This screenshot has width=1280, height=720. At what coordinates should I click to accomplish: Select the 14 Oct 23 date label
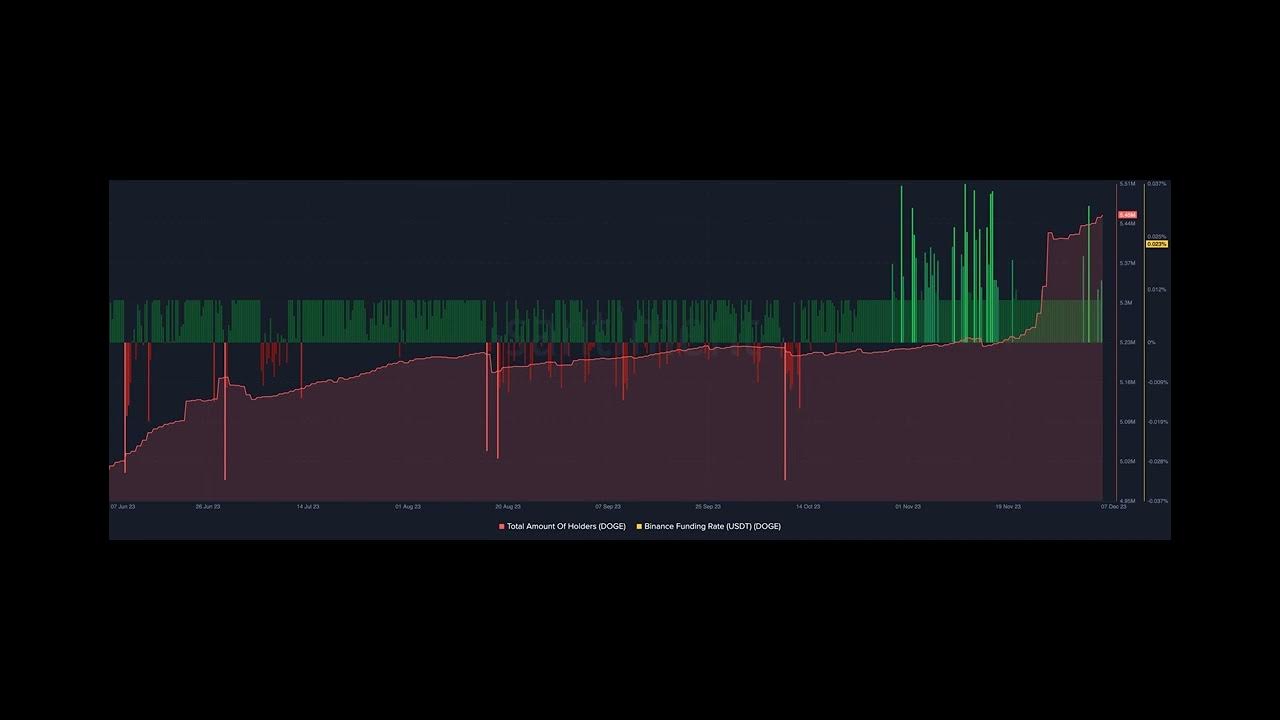808,507
